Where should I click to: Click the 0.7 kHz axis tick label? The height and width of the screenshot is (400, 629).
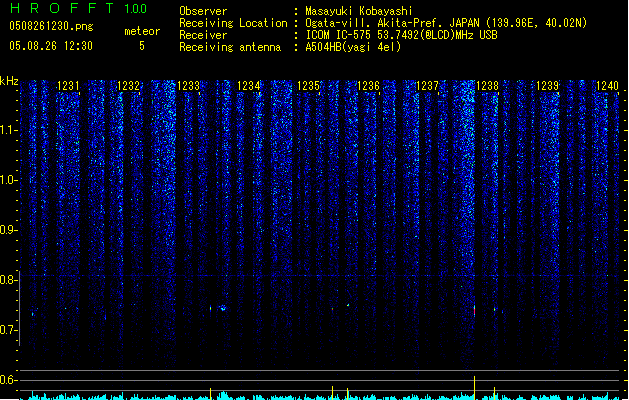pos(7,330)
